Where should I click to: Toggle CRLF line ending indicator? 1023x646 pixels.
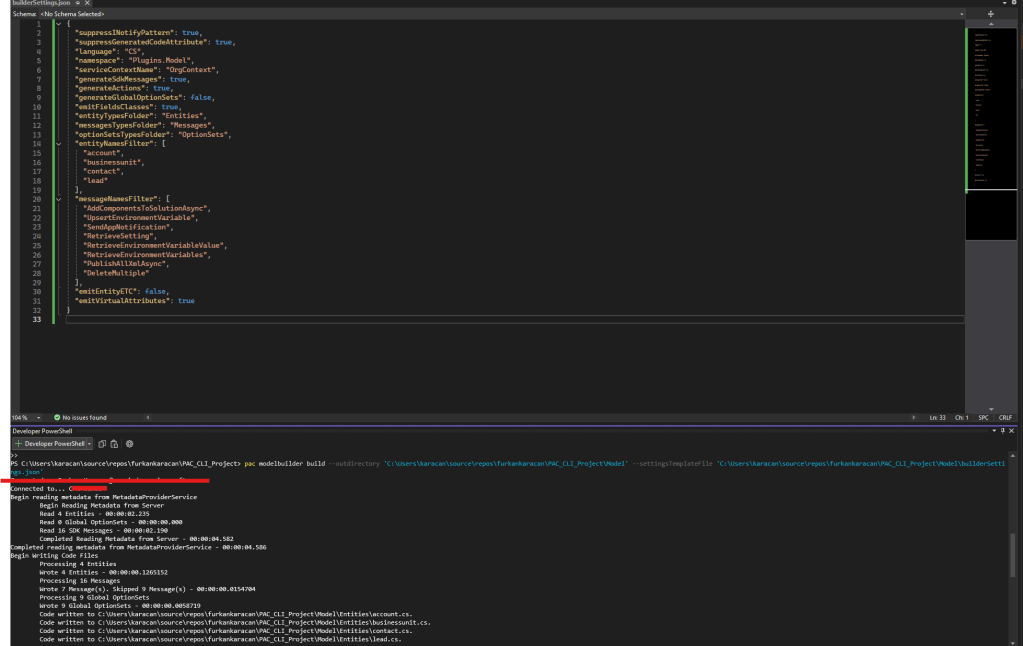click(x=1005, y=417)
